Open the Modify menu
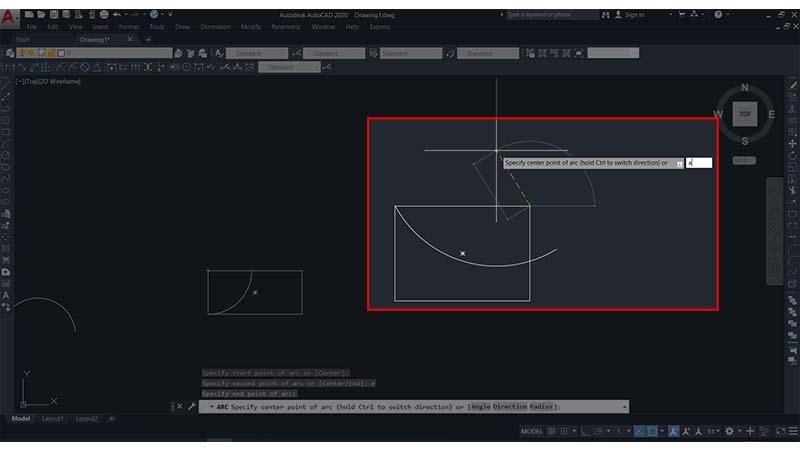800x450 pixels. click(x=251, y=27)
